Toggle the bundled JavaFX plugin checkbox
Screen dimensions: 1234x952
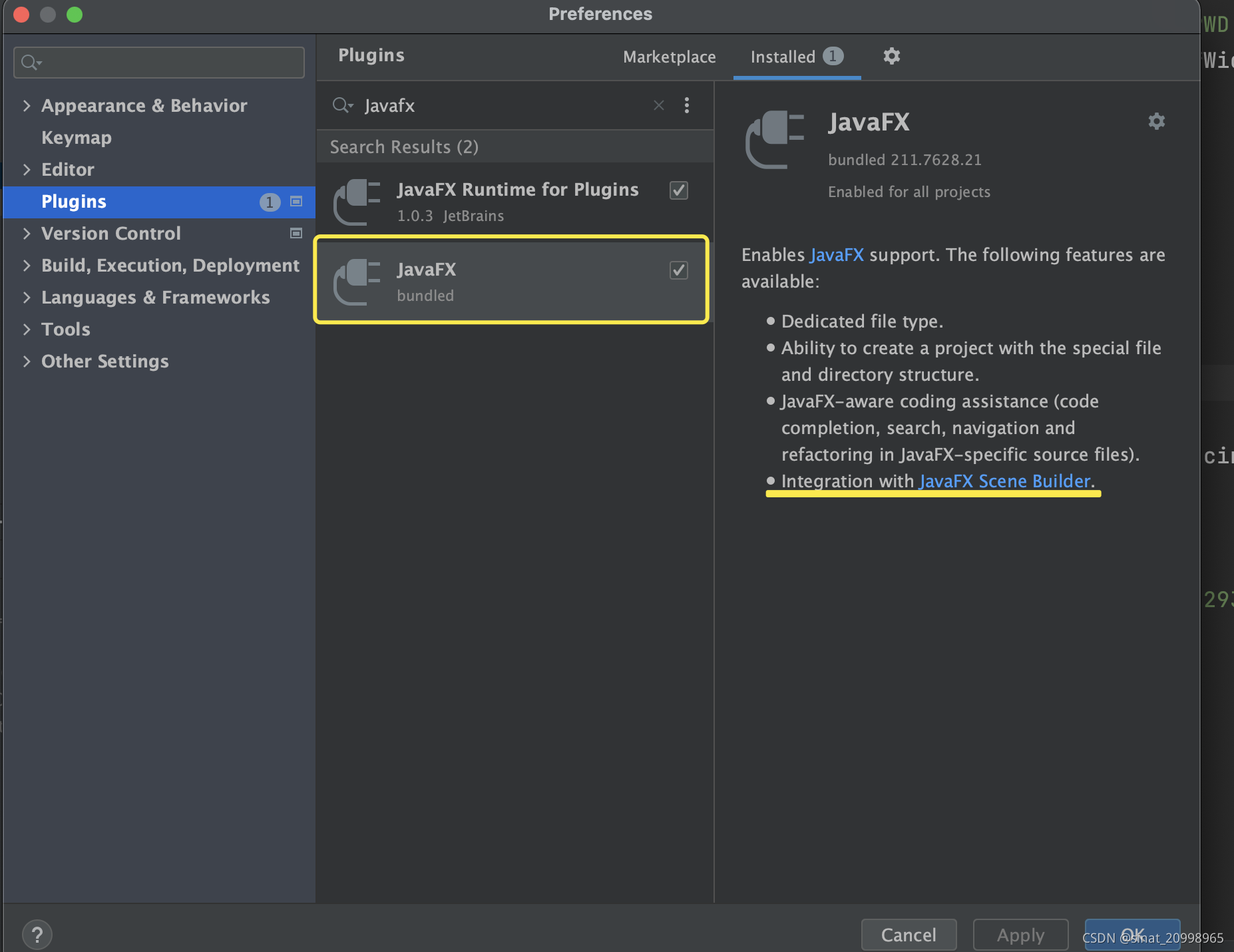pos(678,270)
